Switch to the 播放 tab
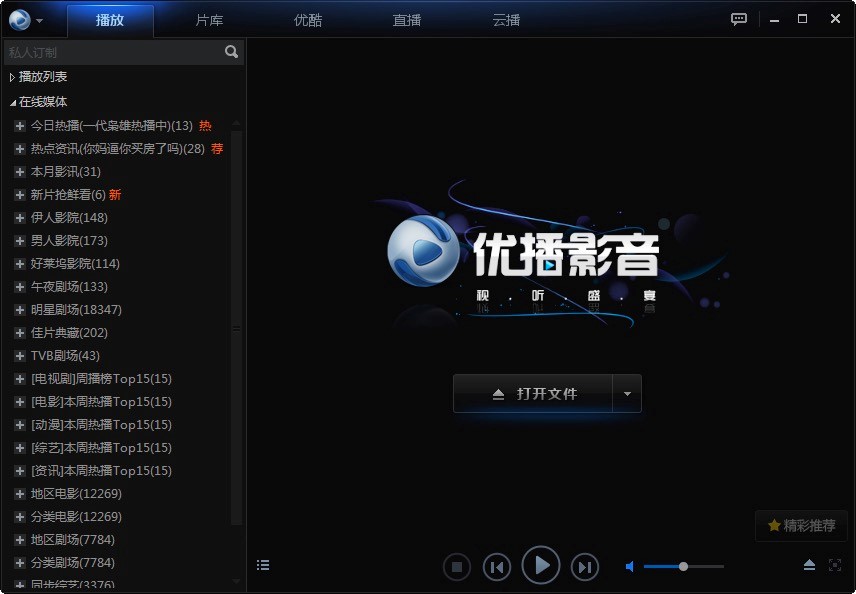856x594 pixels. pyautogui.click(x=110, y=20)
